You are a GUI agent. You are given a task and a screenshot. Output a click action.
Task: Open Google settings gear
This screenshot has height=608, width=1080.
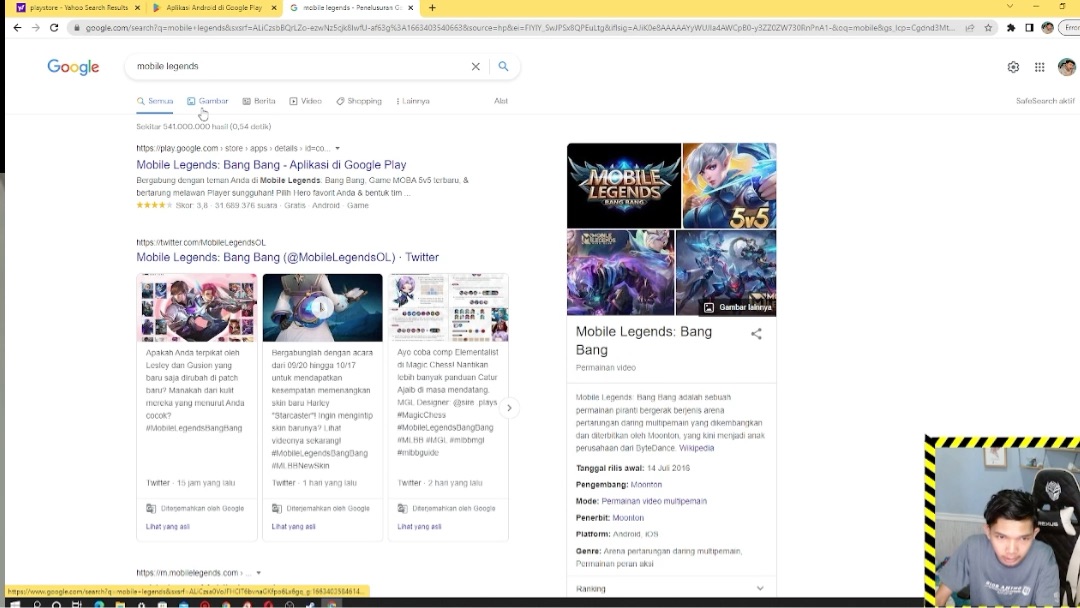point(1013,67)
